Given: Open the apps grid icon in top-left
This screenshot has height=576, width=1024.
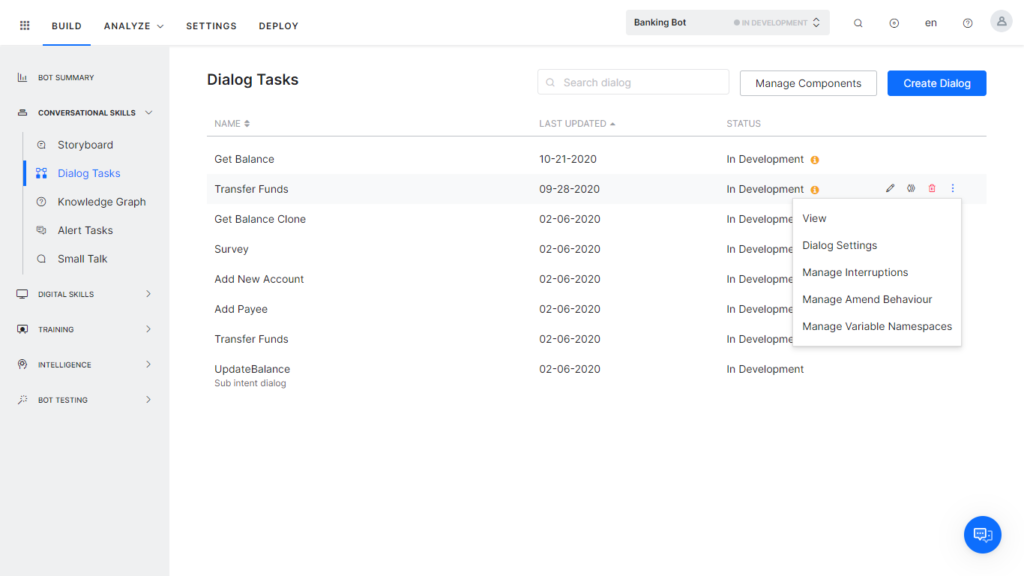Looking at the screenshot, I should pos(25,25).
